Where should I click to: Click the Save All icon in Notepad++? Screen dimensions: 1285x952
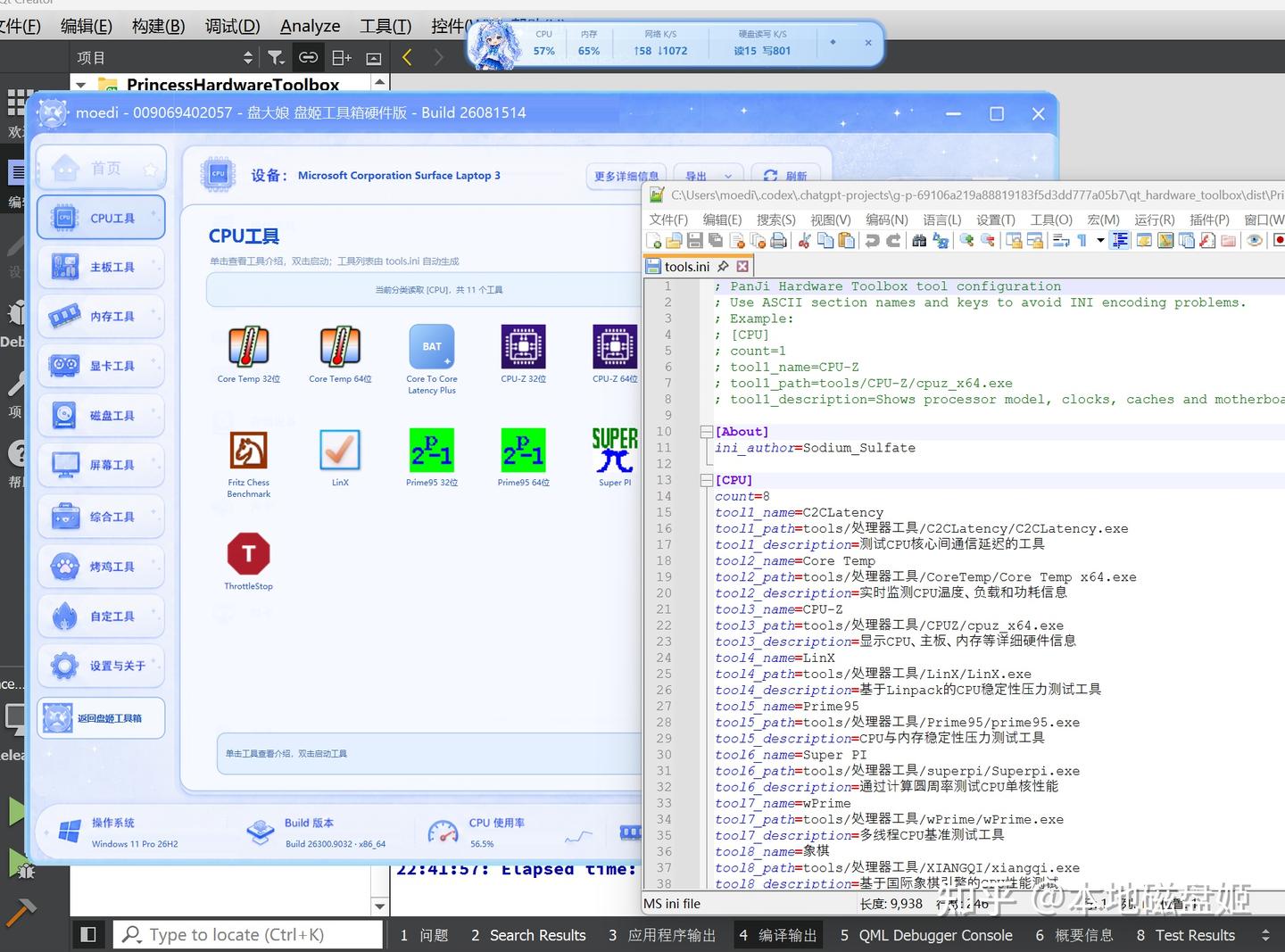point(716,240)
